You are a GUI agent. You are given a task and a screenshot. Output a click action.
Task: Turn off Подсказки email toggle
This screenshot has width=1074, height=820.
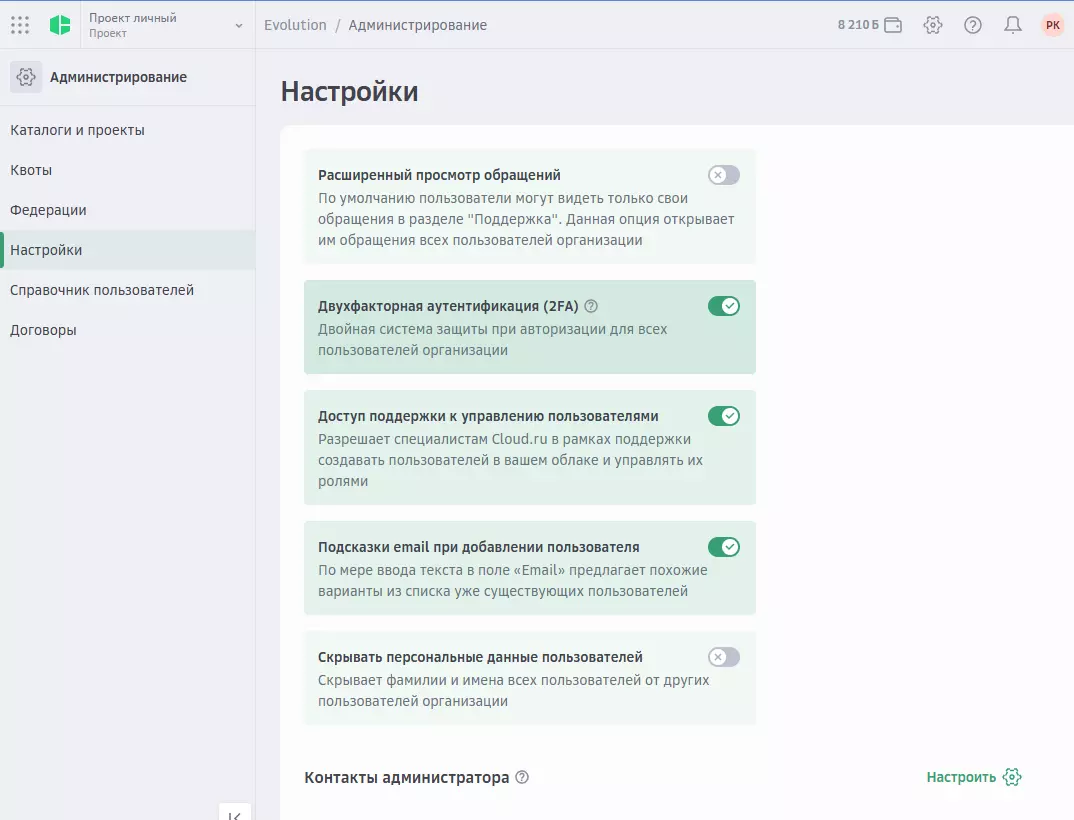click(723, 547)
